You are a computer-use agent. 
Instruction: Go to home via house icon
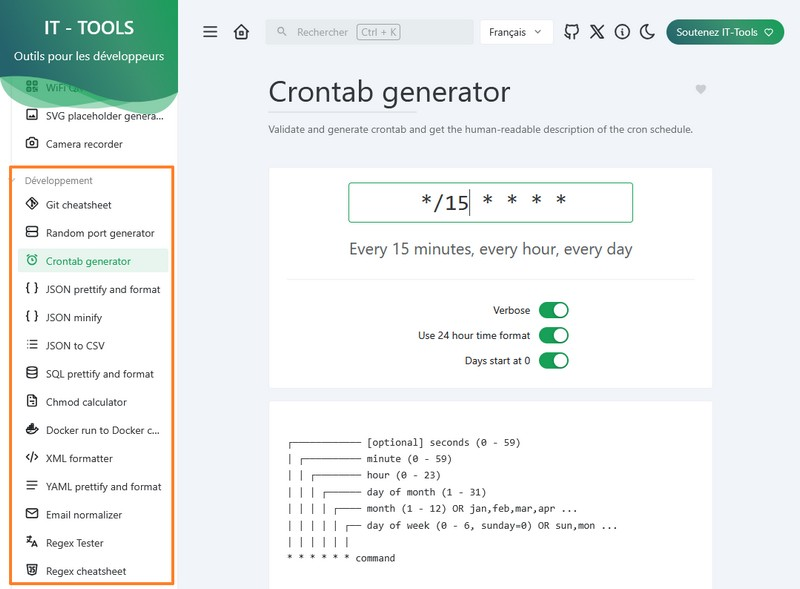[x=241, y=32]
